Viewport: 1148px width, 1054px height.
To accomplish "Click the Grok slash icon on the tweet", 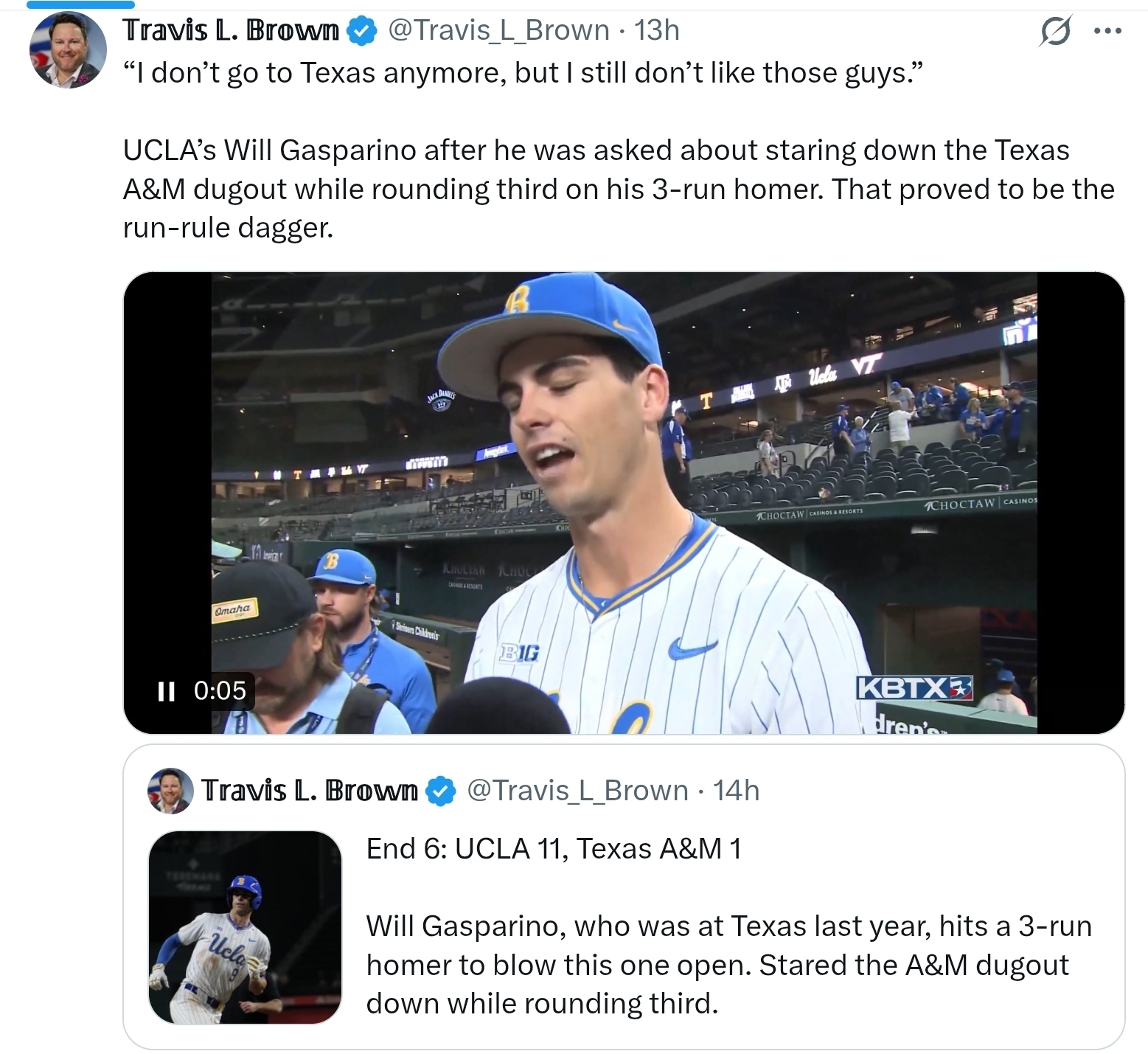I will [1054, 32].
